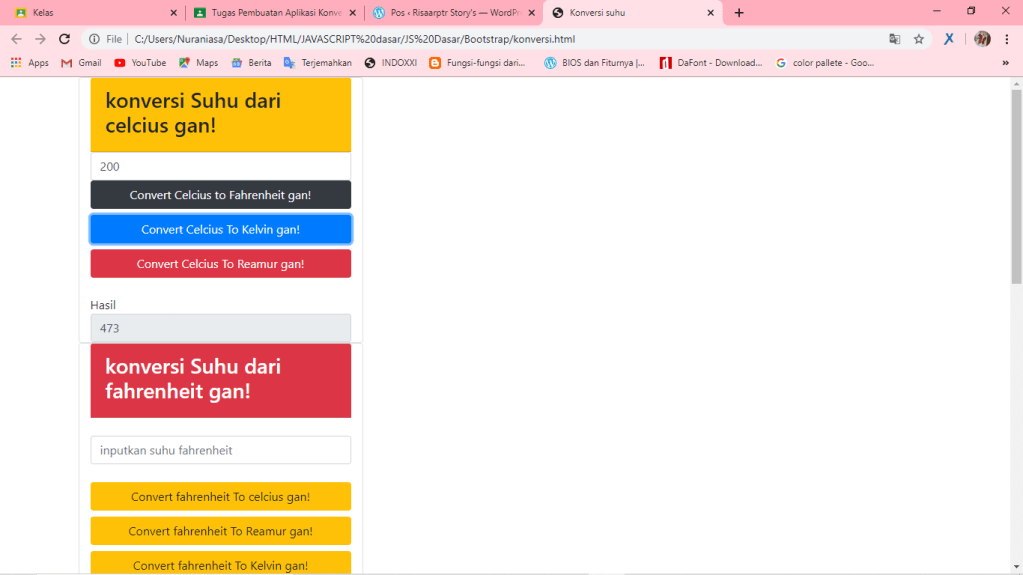Click the translate page icon
Screen dimensions: 1023x575
tap(894, 39)
